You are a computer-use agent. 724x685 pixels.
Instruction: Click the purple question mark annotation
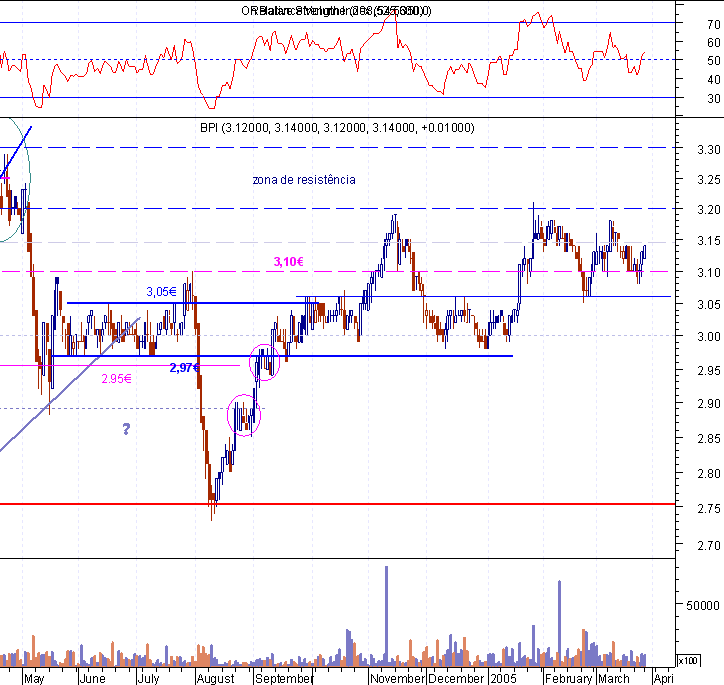[127, 429]
